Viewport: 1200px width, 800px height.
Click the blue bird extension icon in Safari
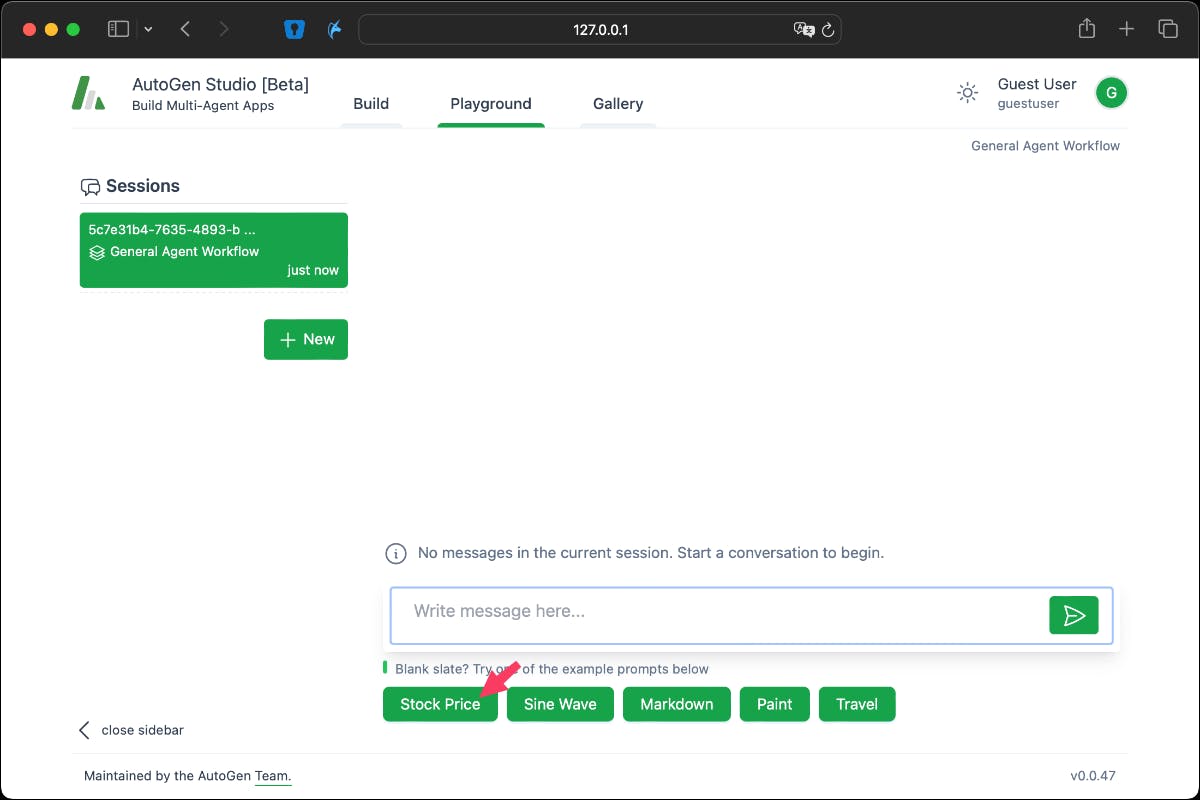pyautogui.click(x=336, y=29)
